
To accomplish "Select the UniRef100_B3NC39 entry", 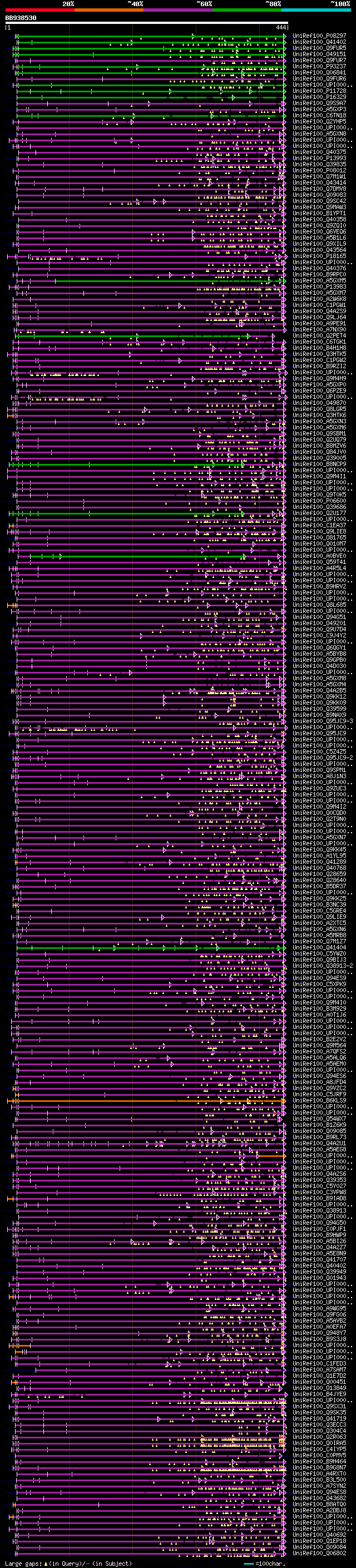I will pyautogui.click(x=319, y=904).
